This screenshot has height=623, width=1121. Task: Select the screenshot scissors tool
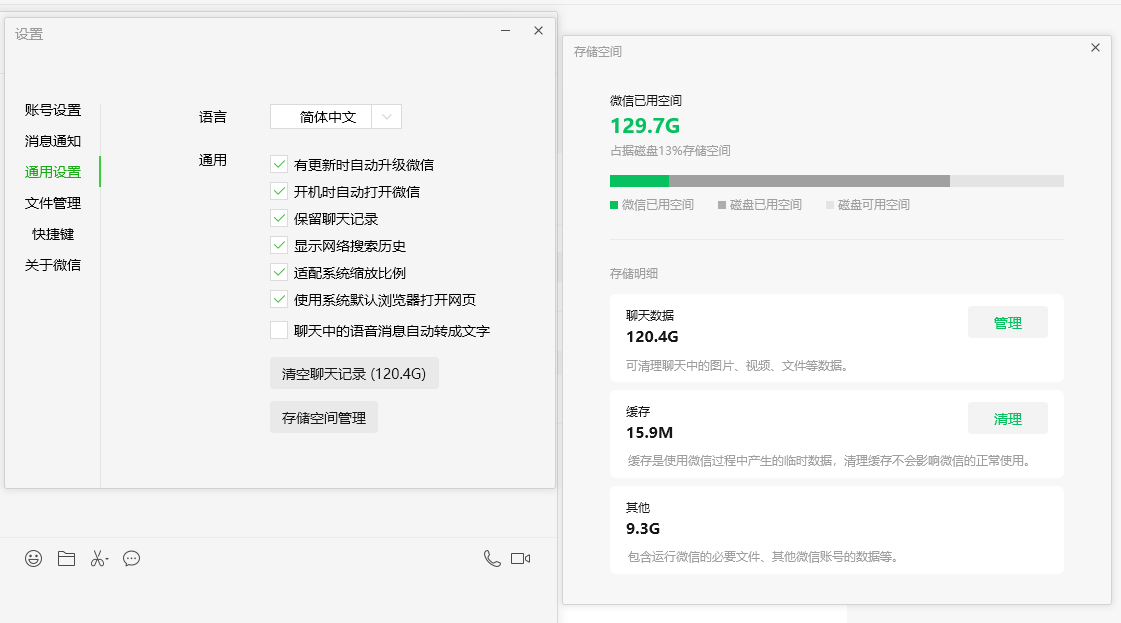click(x=99, y=559)
